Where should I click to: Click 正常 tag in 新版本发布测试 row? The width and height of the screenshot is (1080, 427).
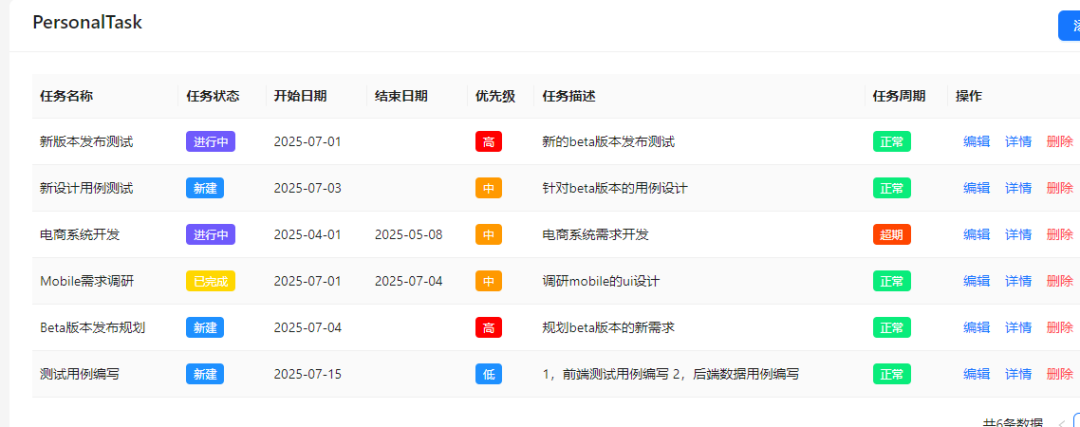[x=892, y=142]
